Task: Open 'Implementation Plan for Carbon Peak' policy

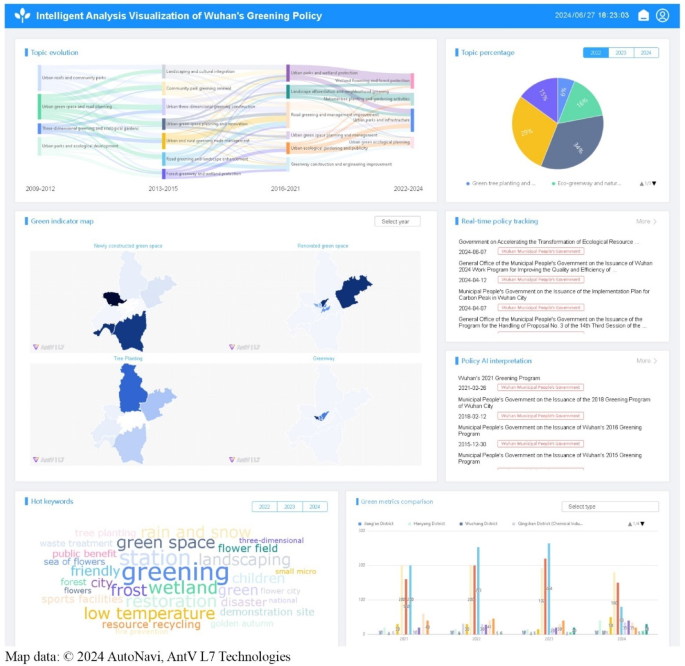Action: click(554, 294)
